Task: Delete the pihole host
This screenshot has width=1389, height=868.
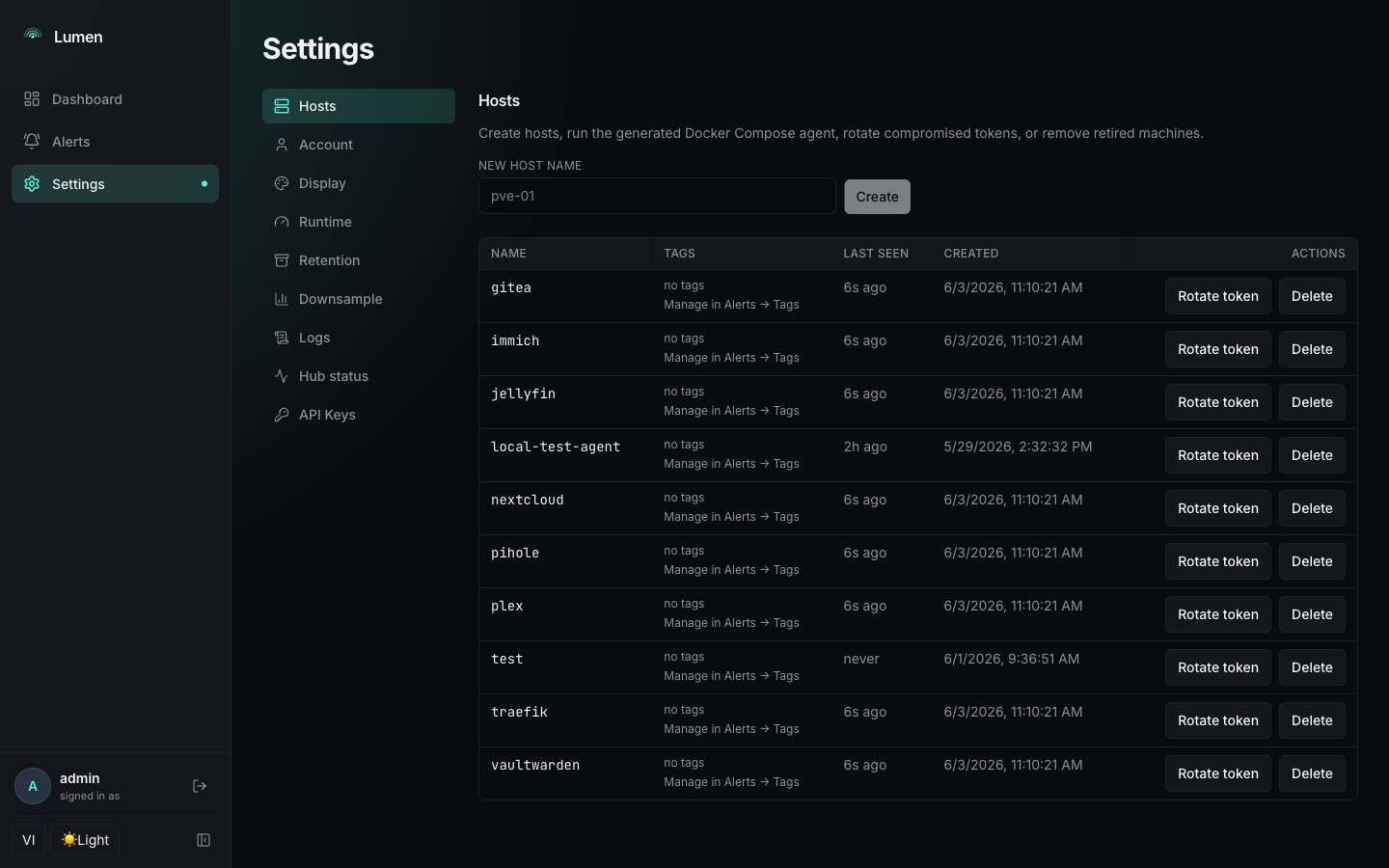Action: pyautogui.click(x=1312, y=561)
